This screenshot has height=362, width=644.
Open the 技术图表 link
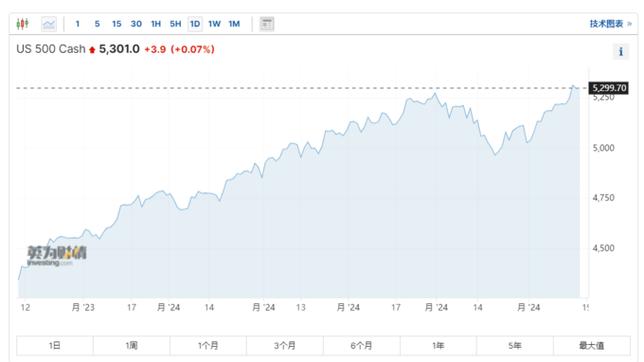pyautogui.click(x=606, y=24)
